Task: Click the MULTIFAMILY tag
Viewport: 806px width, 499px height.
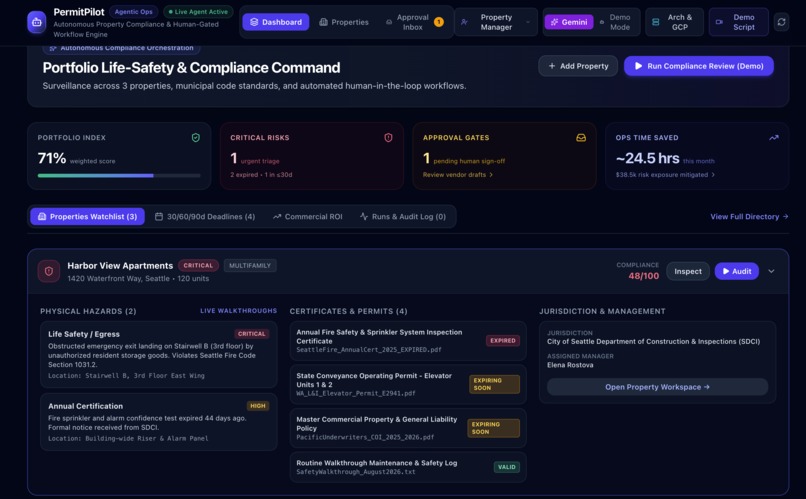Action: [250, 266]
